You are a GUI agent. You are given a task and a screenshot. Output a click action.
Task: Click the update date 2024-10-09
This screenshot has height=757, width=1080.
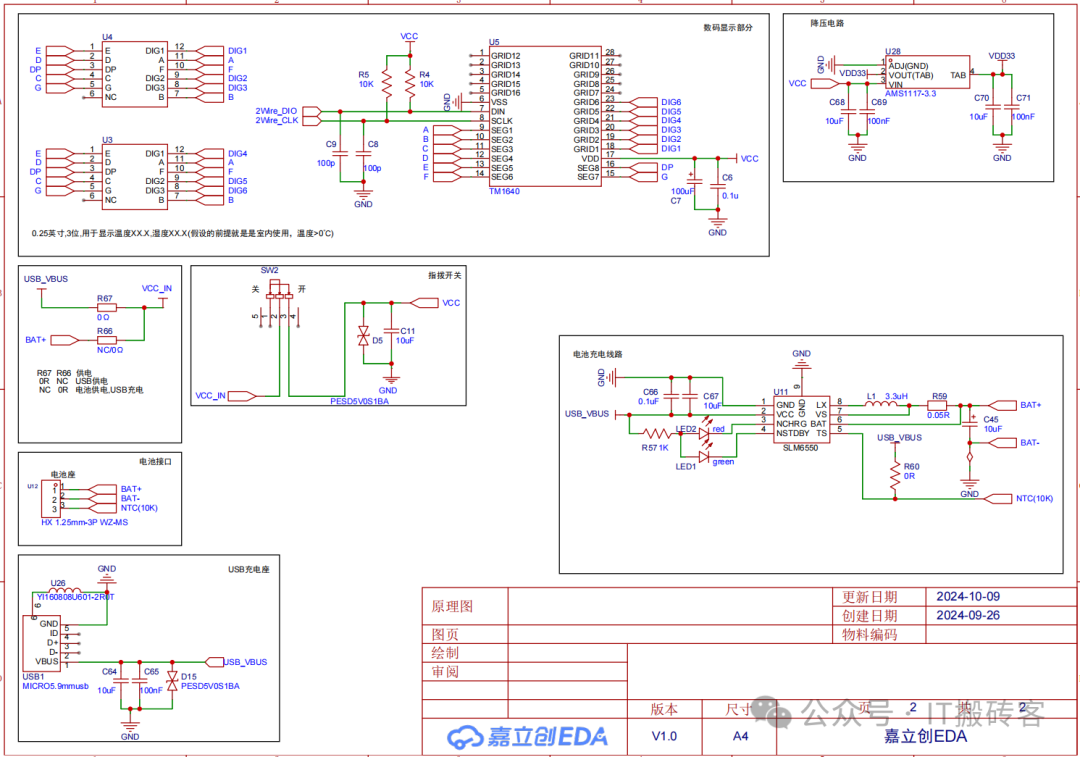tap(968, 597)
